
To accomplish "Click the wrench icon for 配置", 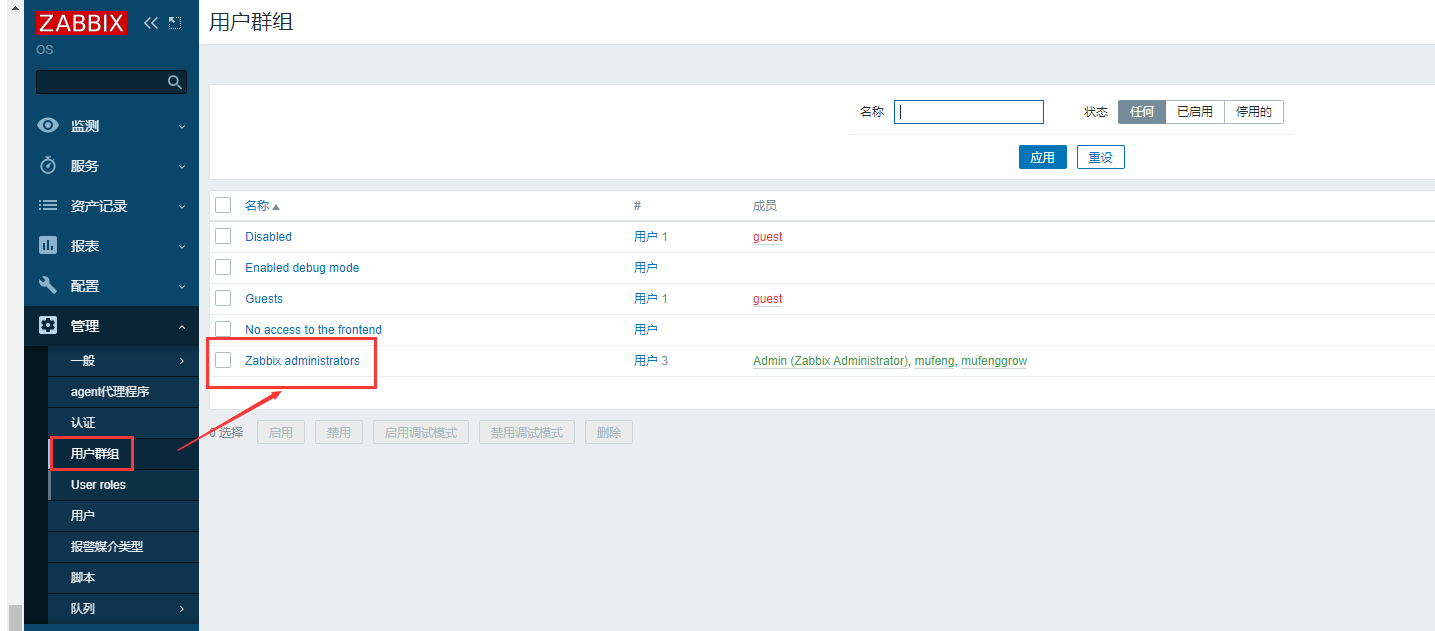I will [48, 285].
